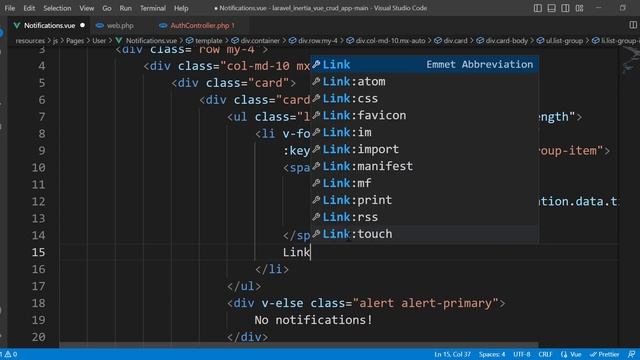Screen dimensions: 640x360
Task: Change end-of-line sequence CRLF
Action: coord(545,354)
